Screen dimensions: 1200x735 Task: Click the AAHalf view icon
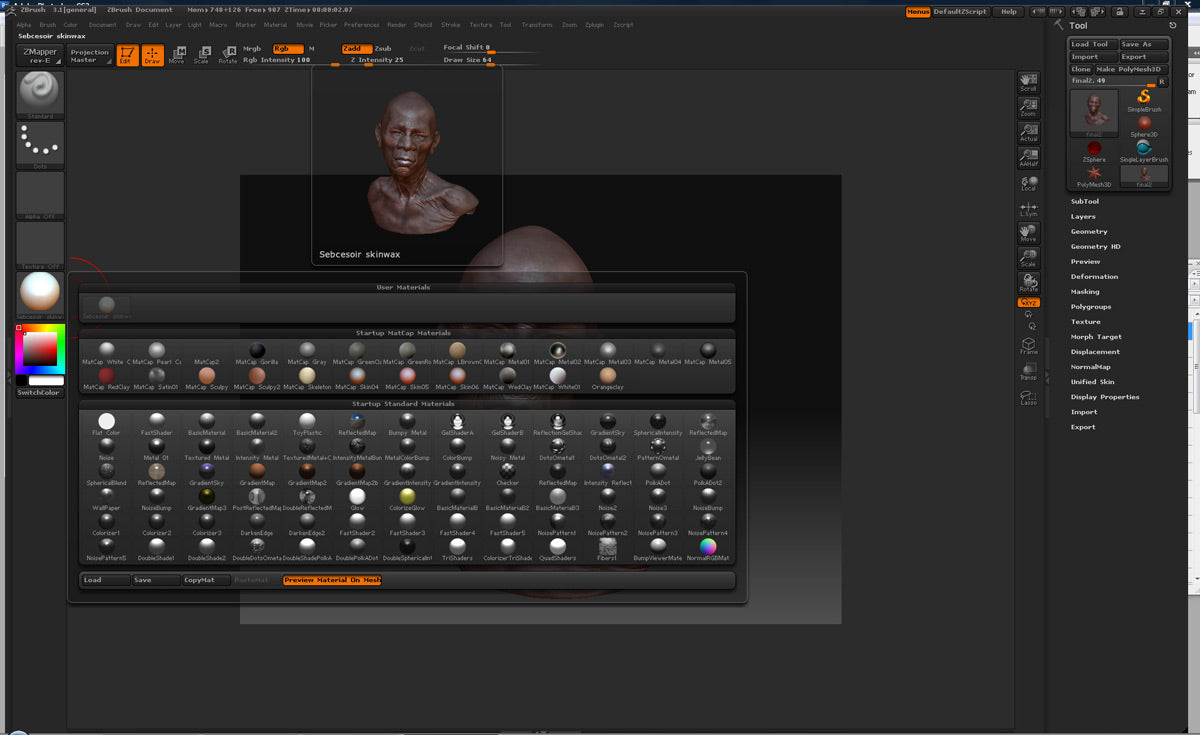click(1028, 159)
